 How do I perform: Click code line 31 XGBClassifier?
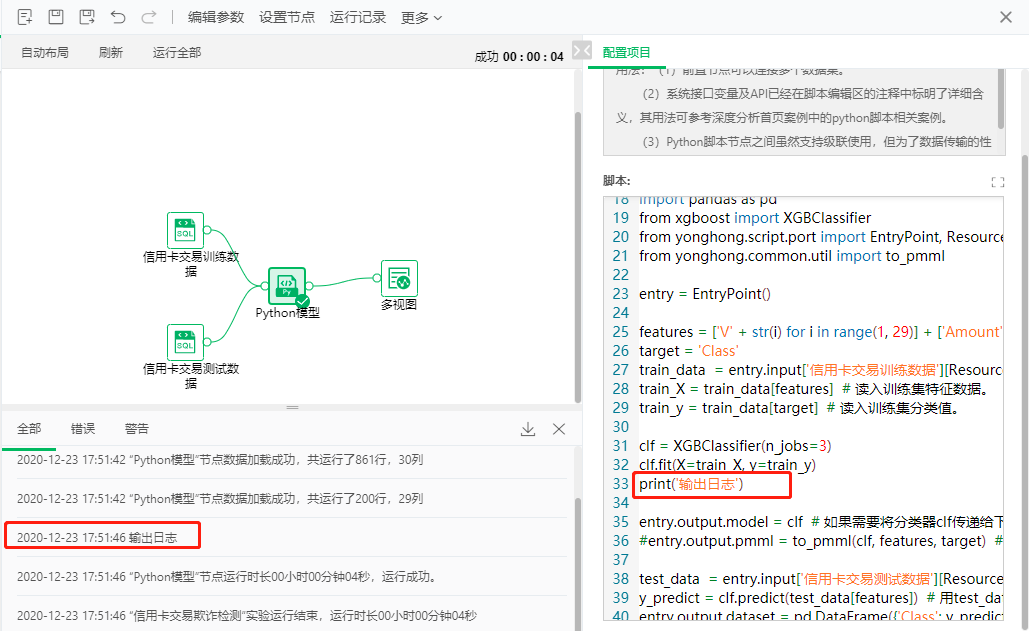tap(735, 446)
